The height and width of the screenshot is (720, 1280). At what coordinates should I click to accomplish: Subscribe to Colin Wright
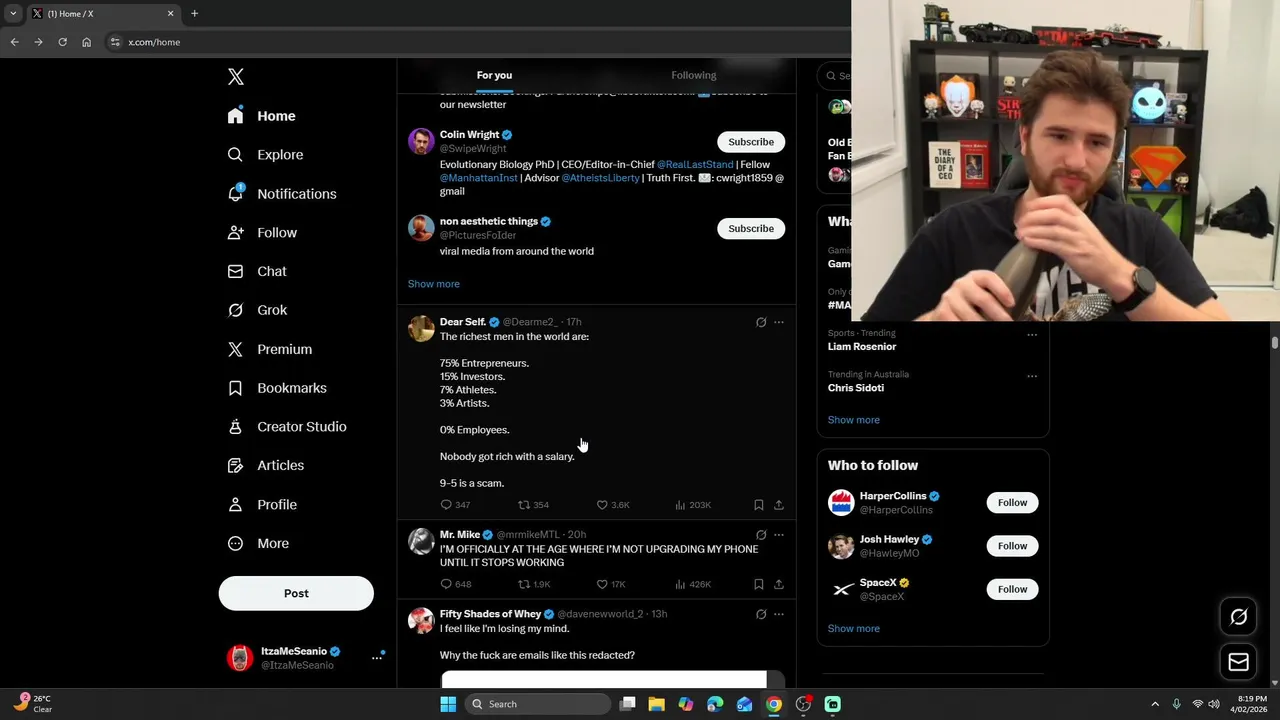point(751,142)
